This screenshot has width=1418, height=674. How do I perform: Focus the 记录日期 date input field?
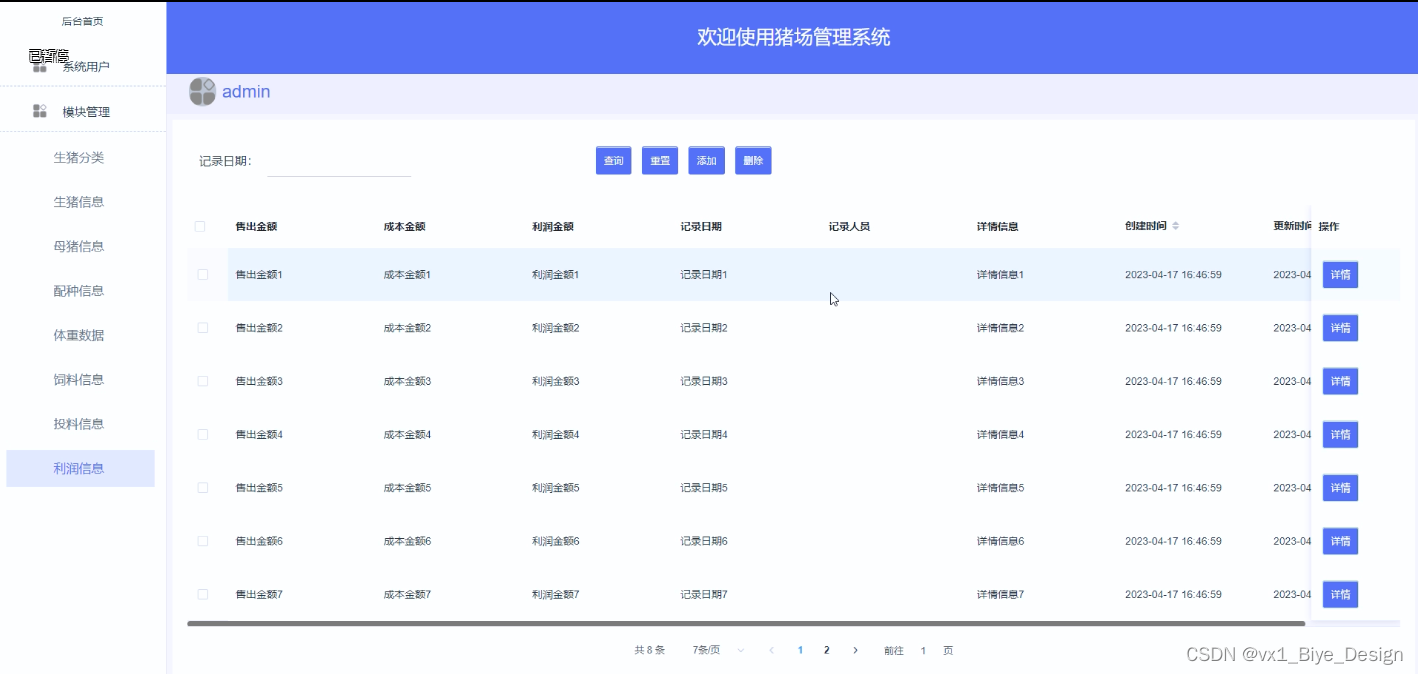click(339, 161)
